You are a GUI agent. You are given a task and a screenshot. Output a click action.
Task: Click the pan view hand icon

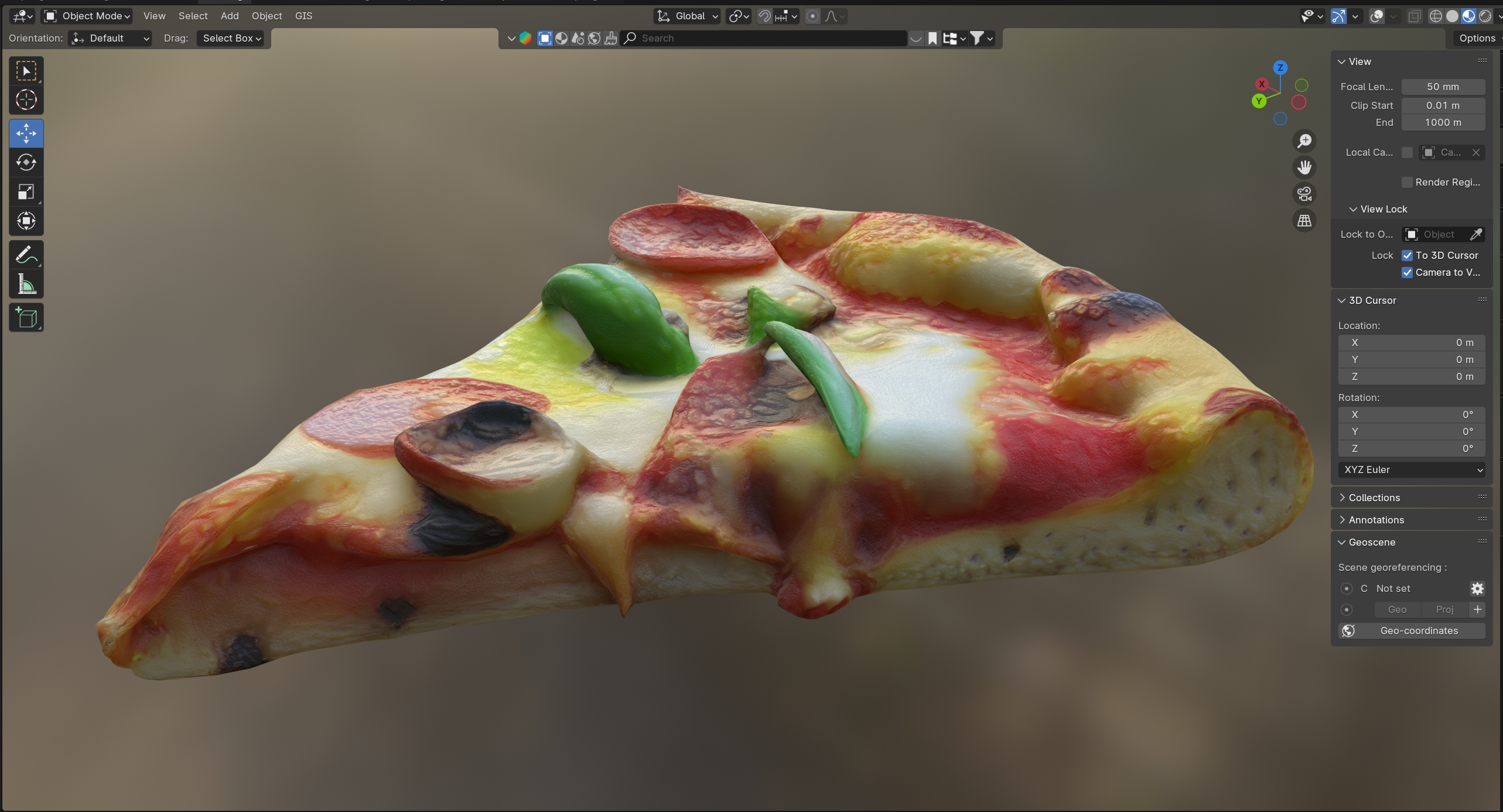pyautogui.click(x=1304, y=167)
